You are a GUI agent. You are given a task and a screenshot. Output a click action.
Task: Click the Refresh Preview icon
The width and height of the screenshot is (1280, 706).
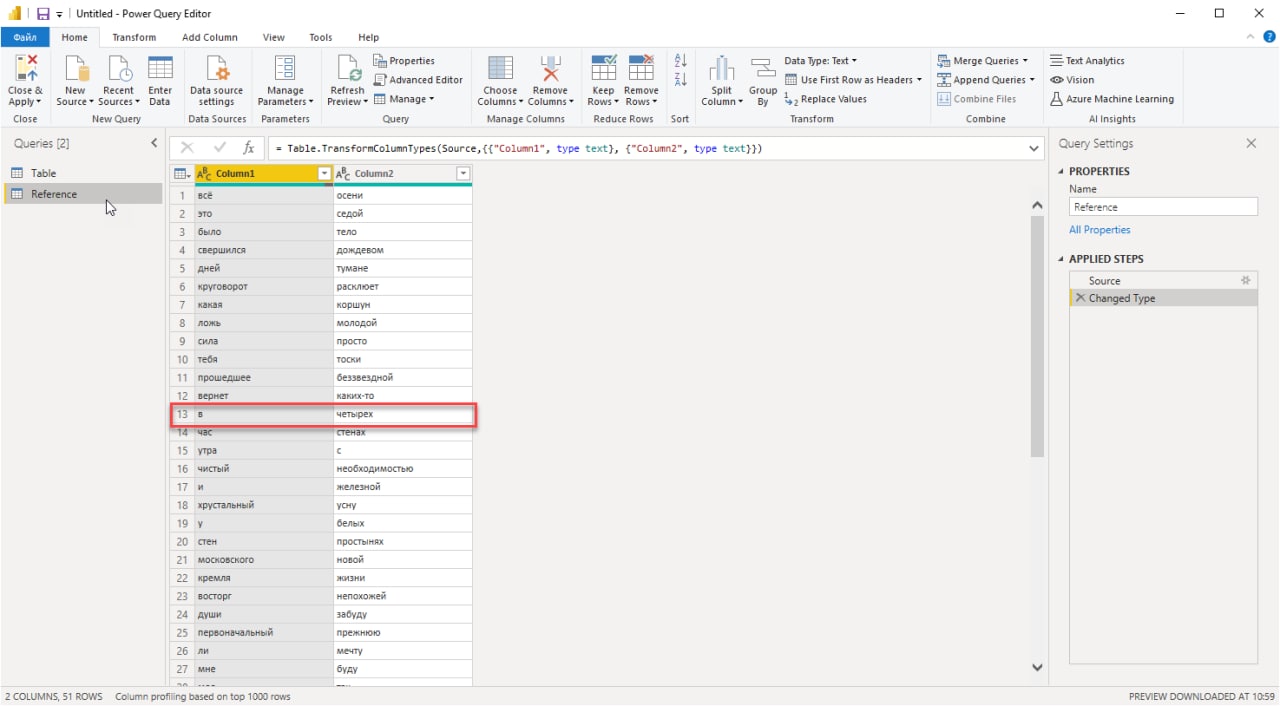click(347, 68)
